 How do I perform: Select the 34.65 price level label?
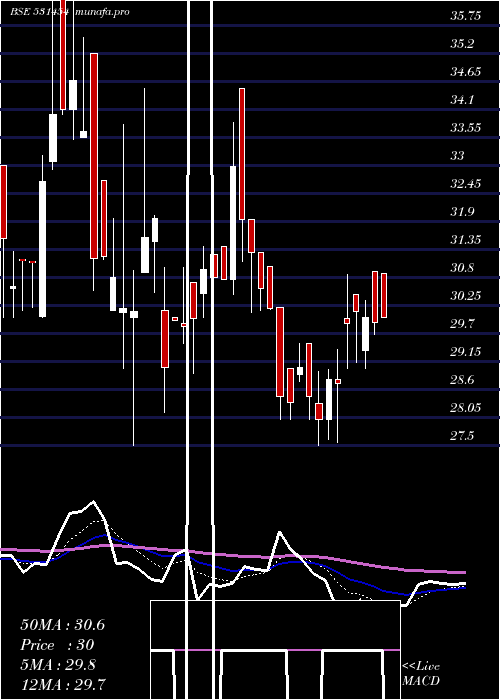pyautogui.click(x=466, y=72)
